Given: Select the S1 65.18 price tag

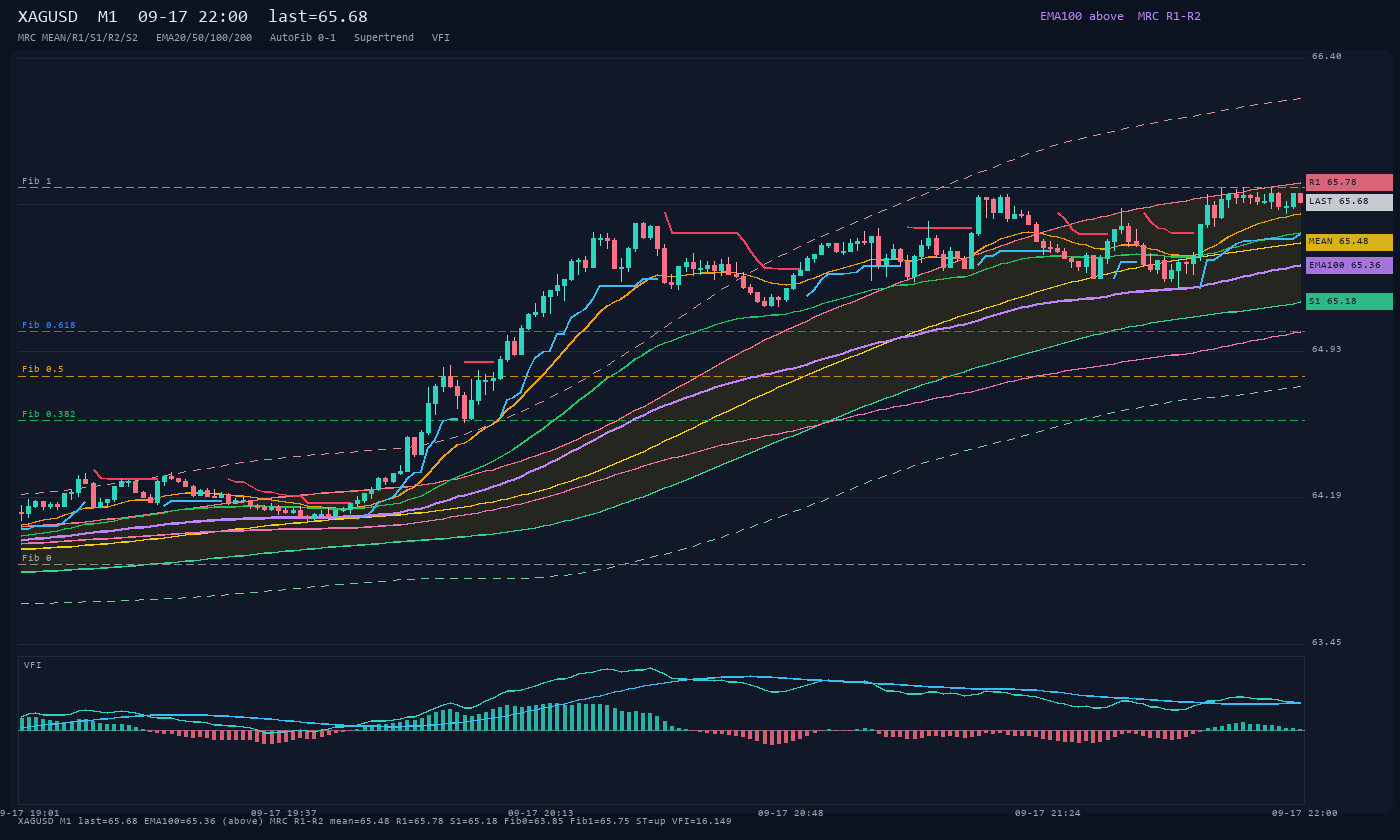Looking at the screenshot, I should pos(1349,301).
